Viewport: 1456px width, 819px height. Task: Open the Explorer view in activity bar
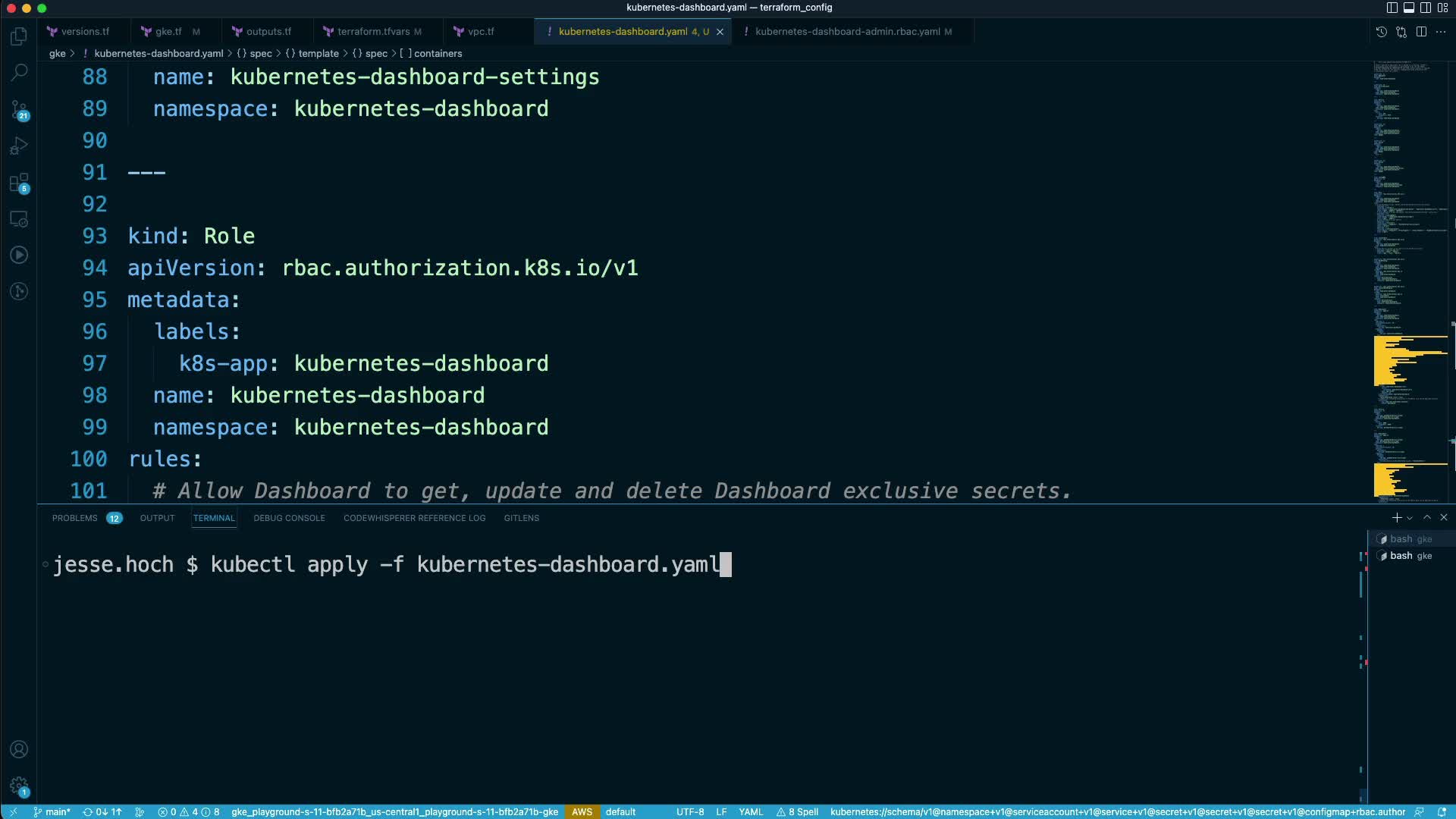coord(19,36)
